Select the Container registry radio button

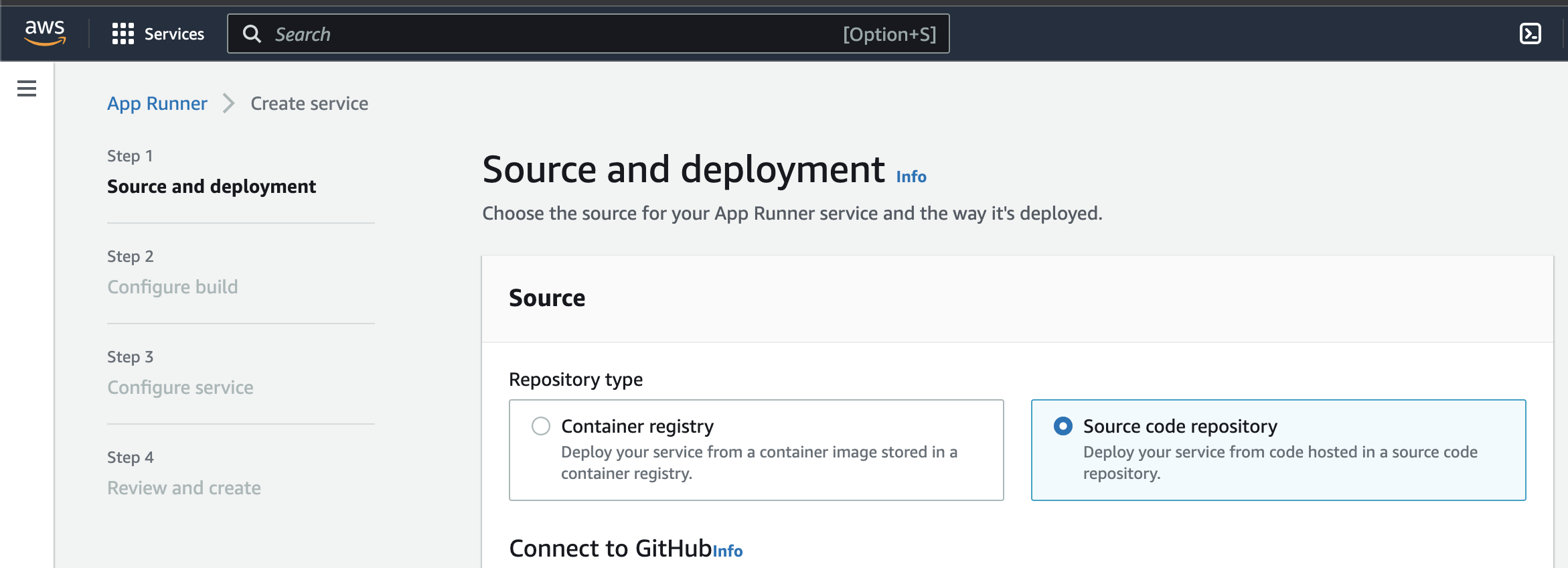pyautogui.click(x=541, y=426)
